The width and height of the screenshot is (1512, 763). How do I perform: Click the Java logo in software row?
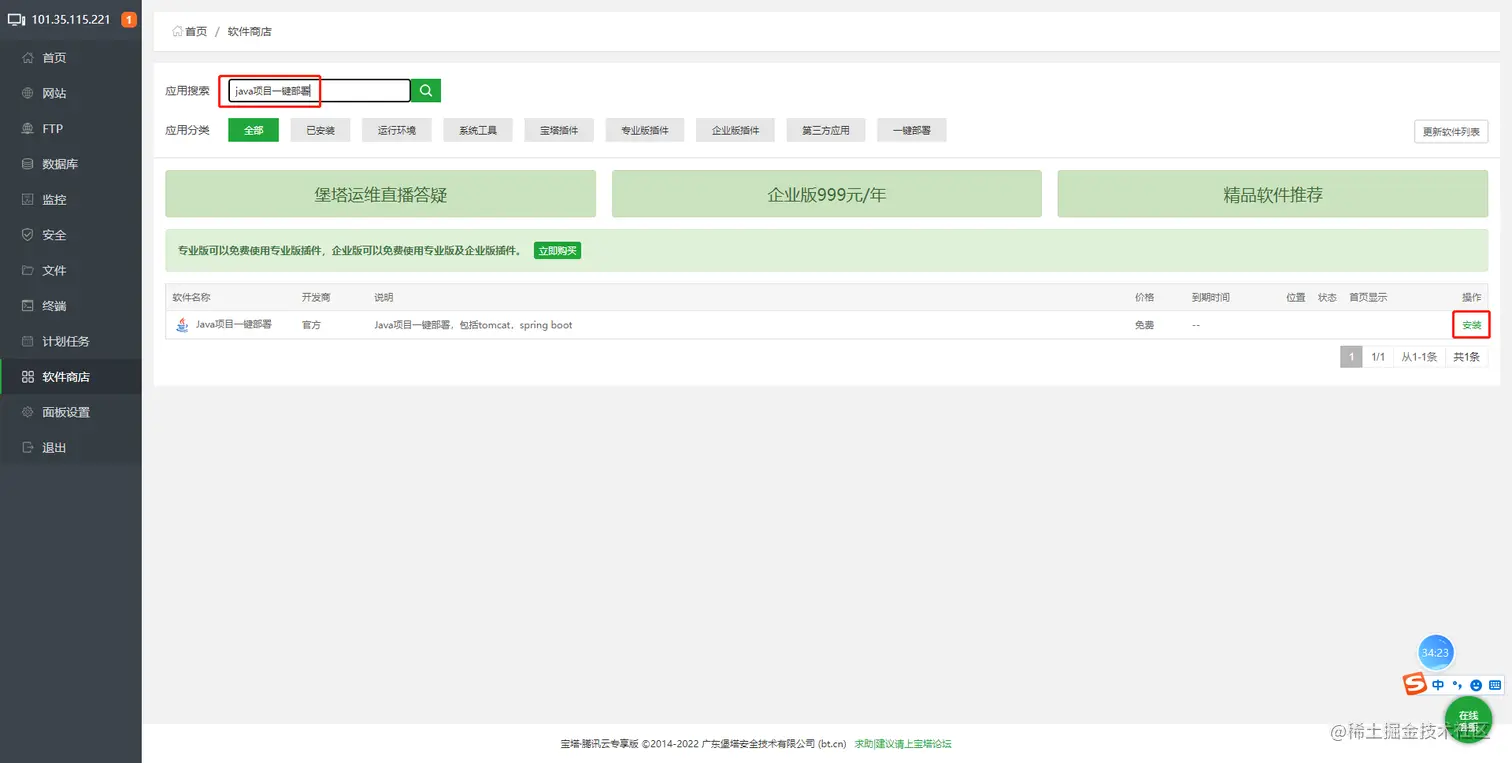tap(182, 325)
